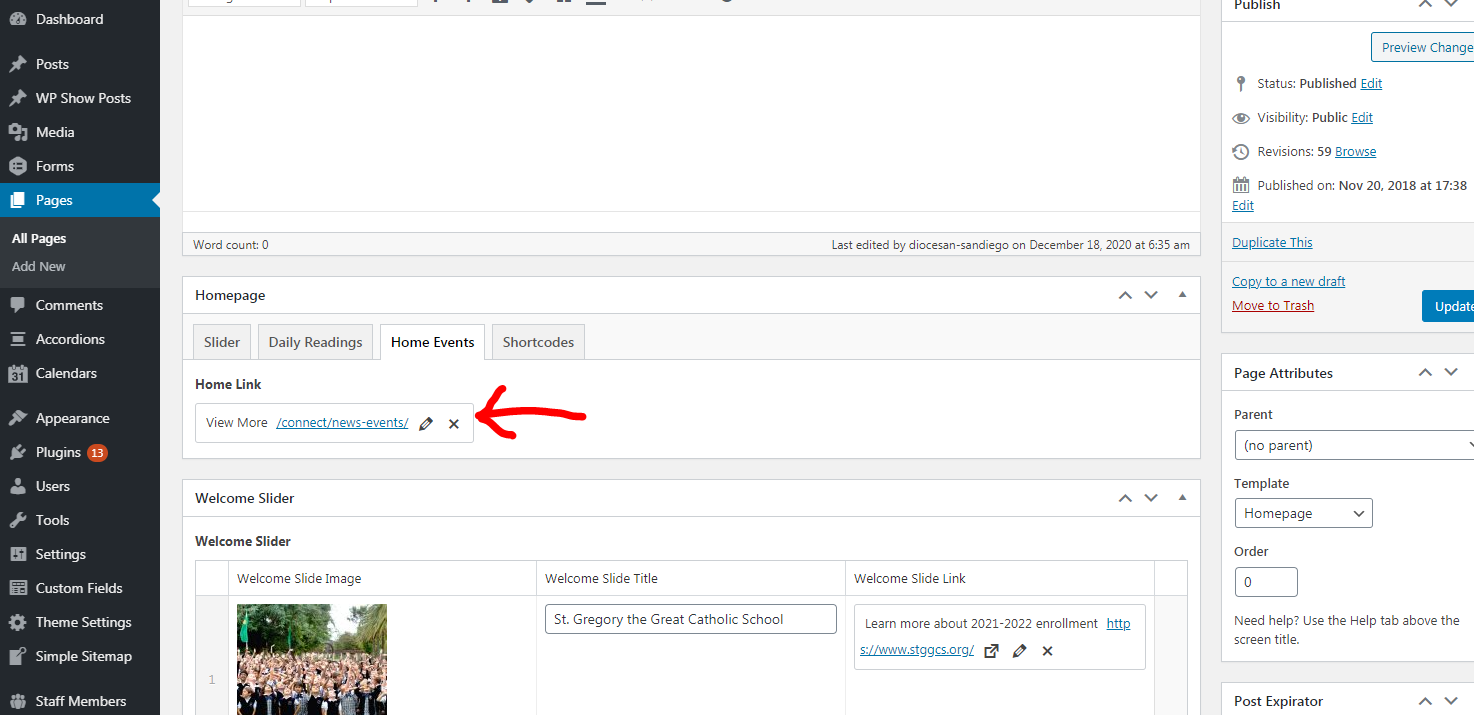Open the Template dropdown
The height and width of the screenshot is (715, 1474).
pos(1303,513)
